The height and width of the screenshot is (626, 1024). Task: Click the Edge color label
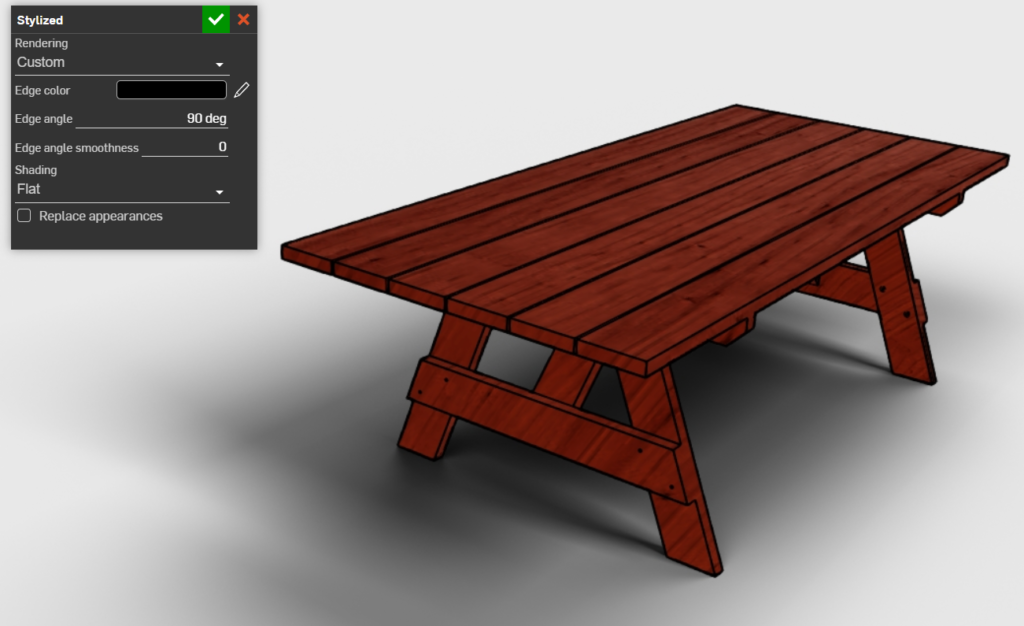tap(42, 91)
